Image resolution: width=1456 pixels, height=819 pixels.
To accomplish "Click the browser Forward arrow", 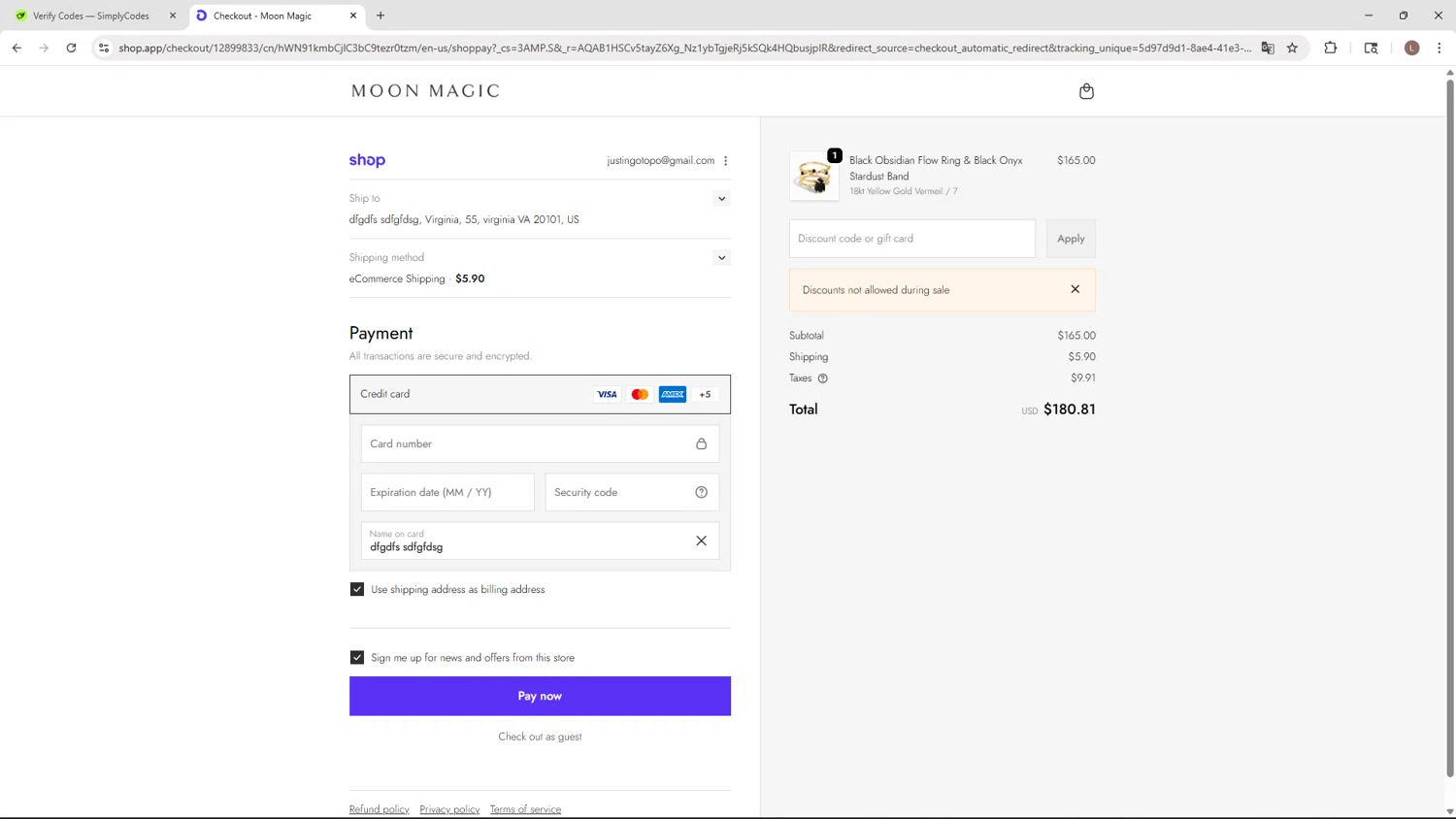I will (x=44, y=48).
